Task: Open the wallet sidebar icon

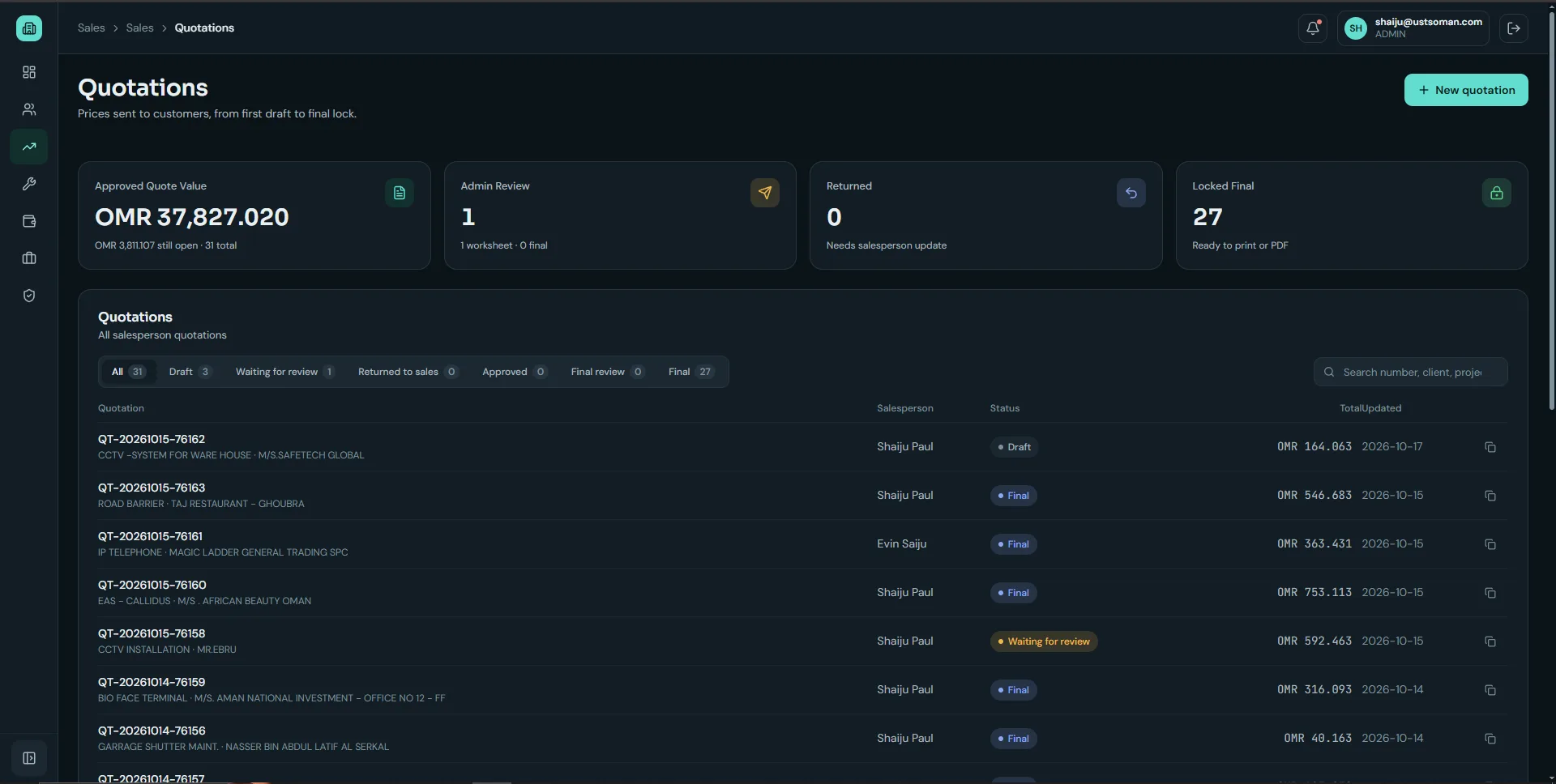Action: pos(29,221)
